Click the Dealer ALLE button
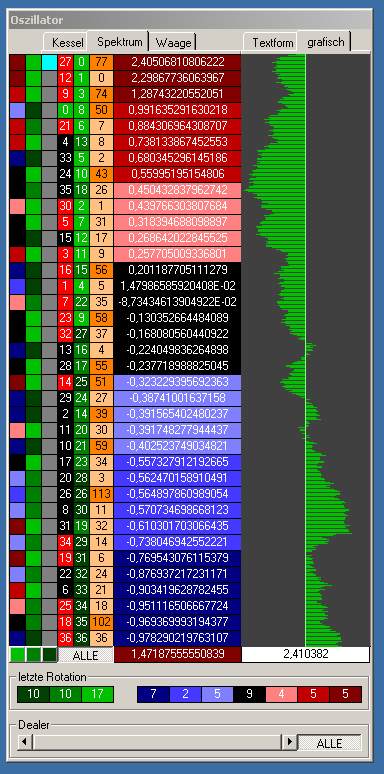The width and height of the screenshot is (384, 774). click(x=329, y=742)
